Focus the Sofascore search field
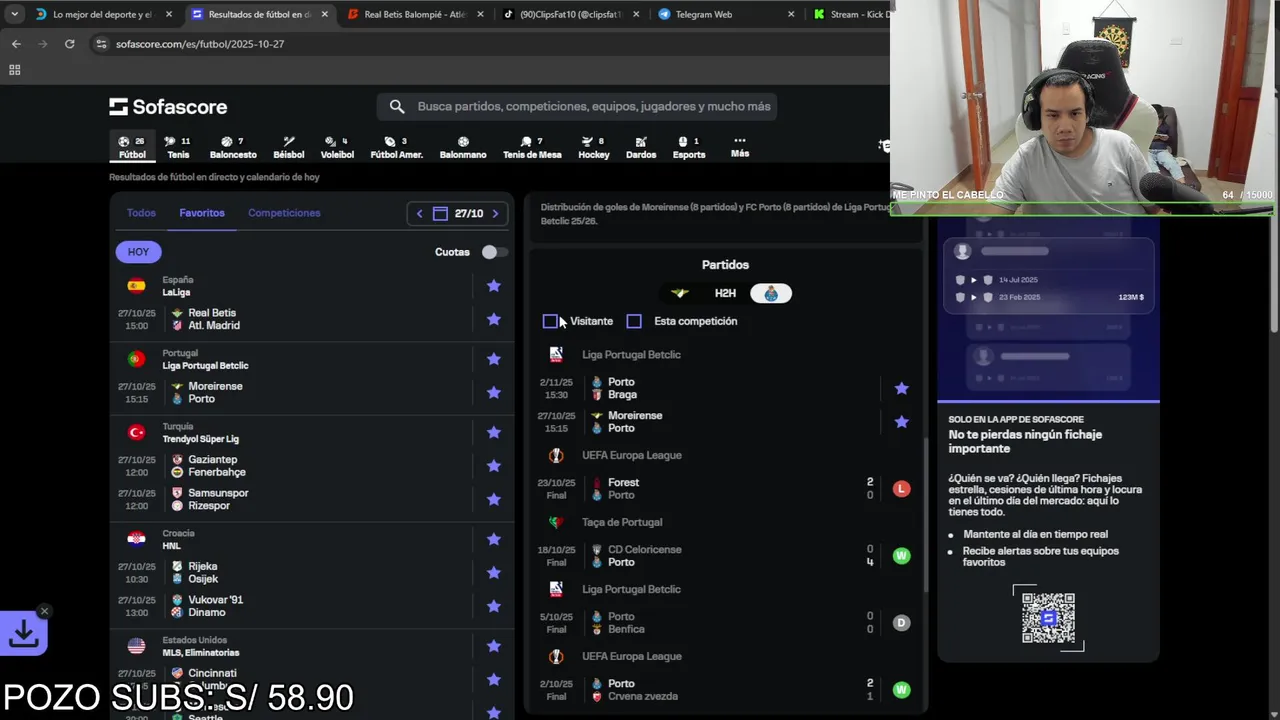 [577, 106]
